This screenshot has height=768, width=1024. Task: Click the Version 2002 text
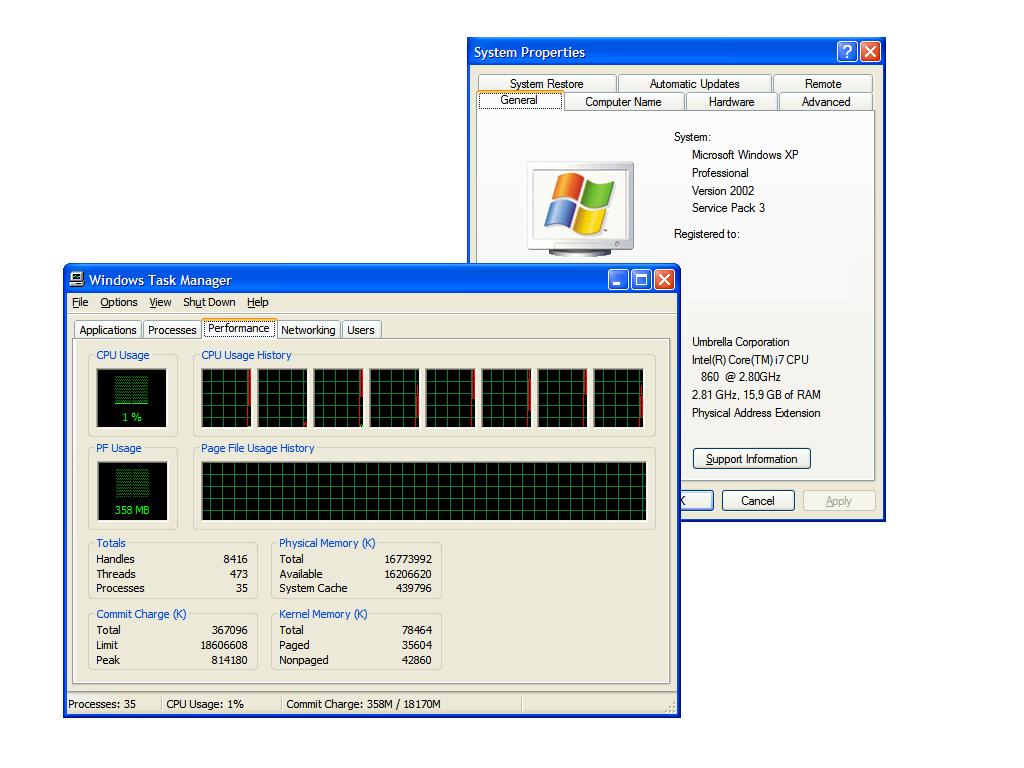723,191
